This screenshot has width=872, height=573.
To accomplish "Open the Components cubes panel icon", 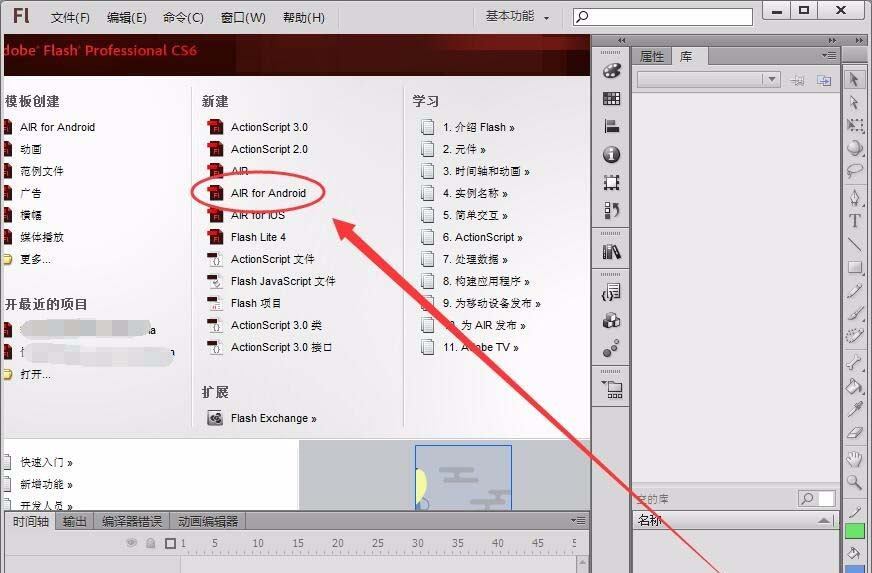I will tap(611, 321).
